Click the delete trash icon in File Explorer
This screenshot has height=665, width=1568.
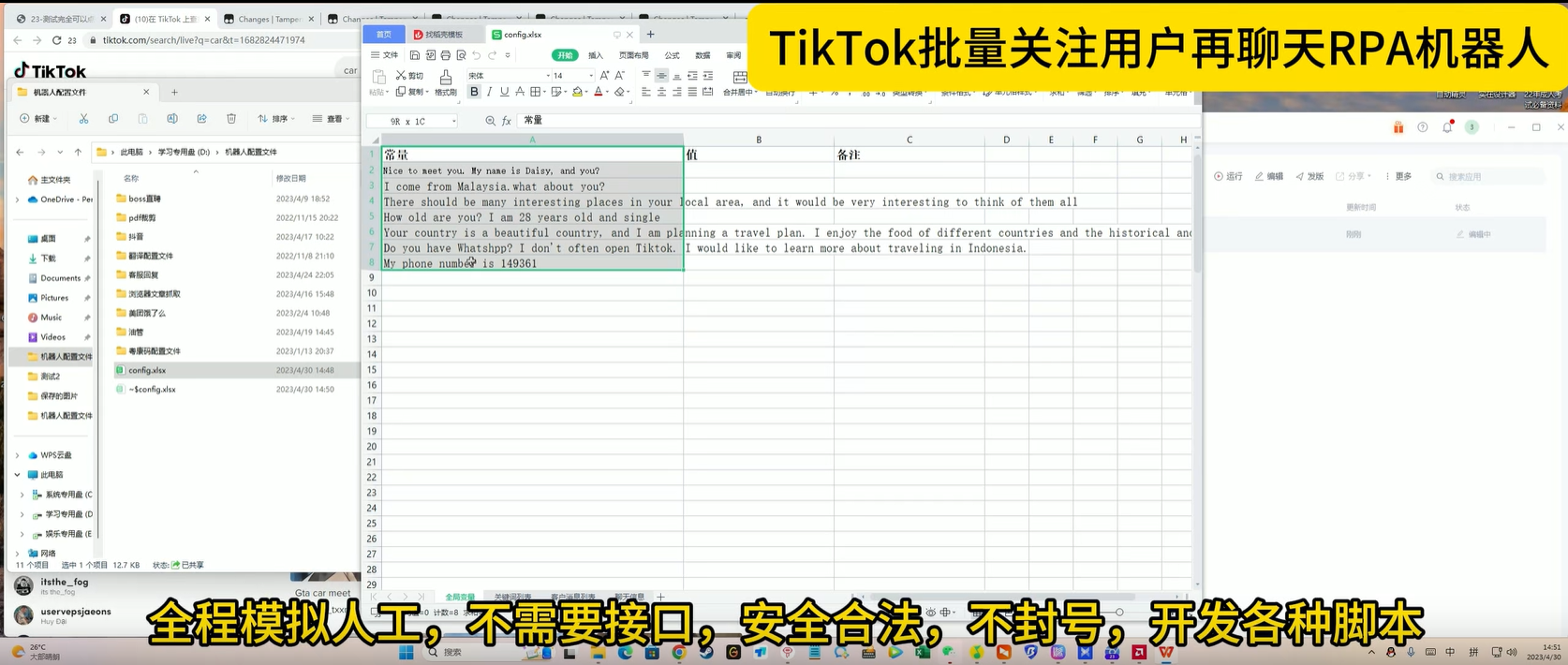(231, 119)
